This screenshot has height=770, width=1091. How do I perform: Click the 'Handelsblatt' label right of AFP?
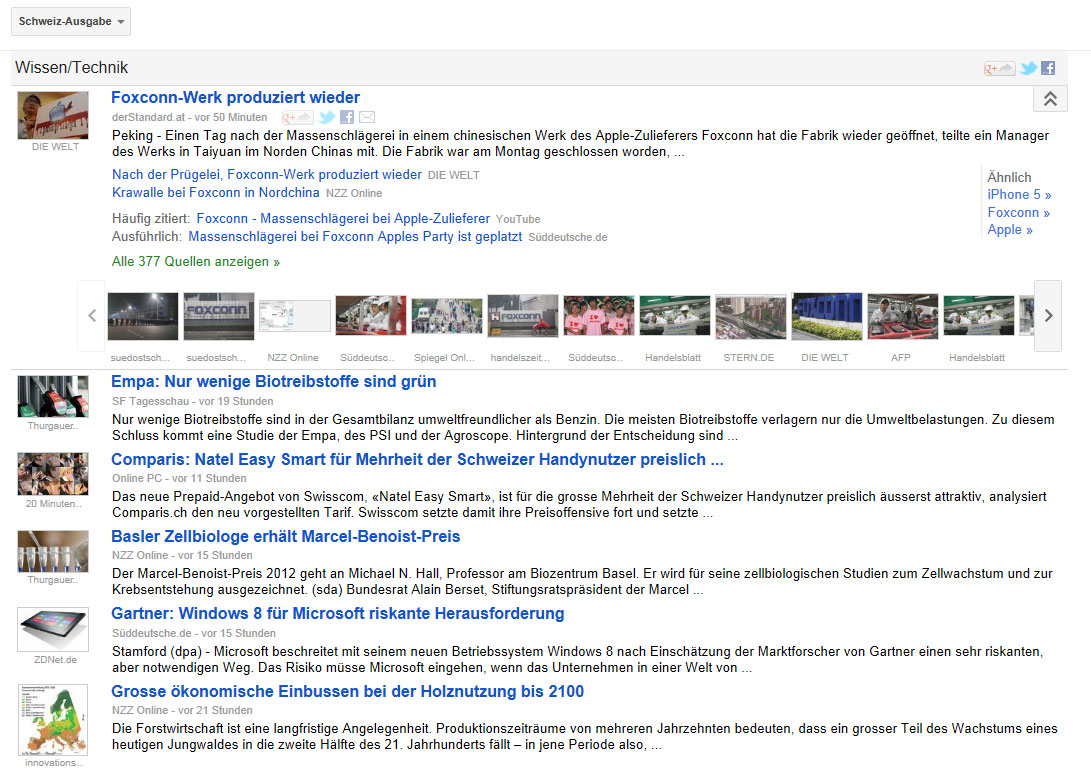(977, 358)
